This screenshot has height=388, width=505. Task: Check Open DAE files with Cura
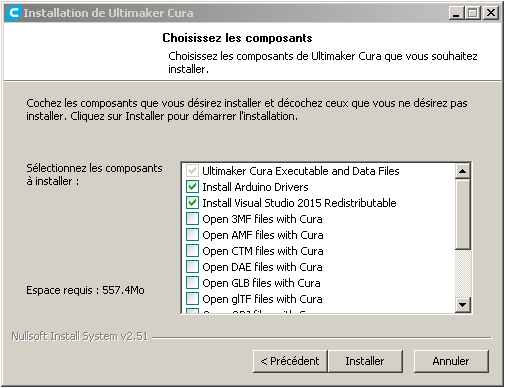(x=192, y=267)
